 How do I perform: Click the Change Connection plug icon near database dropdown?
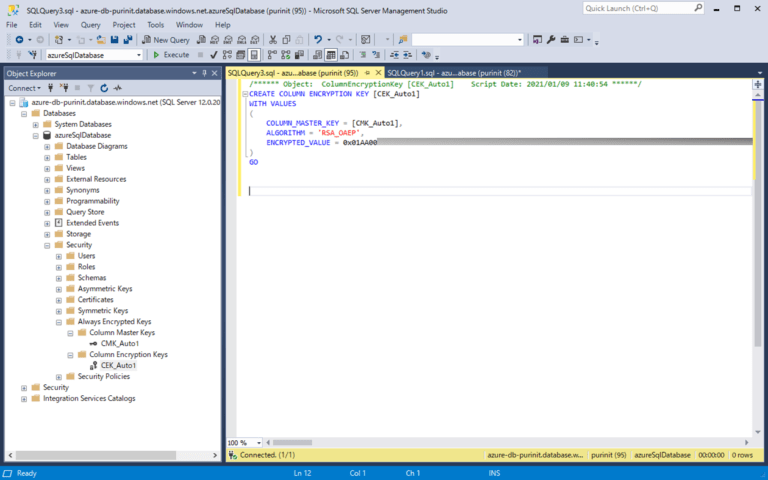pos(33,55)
